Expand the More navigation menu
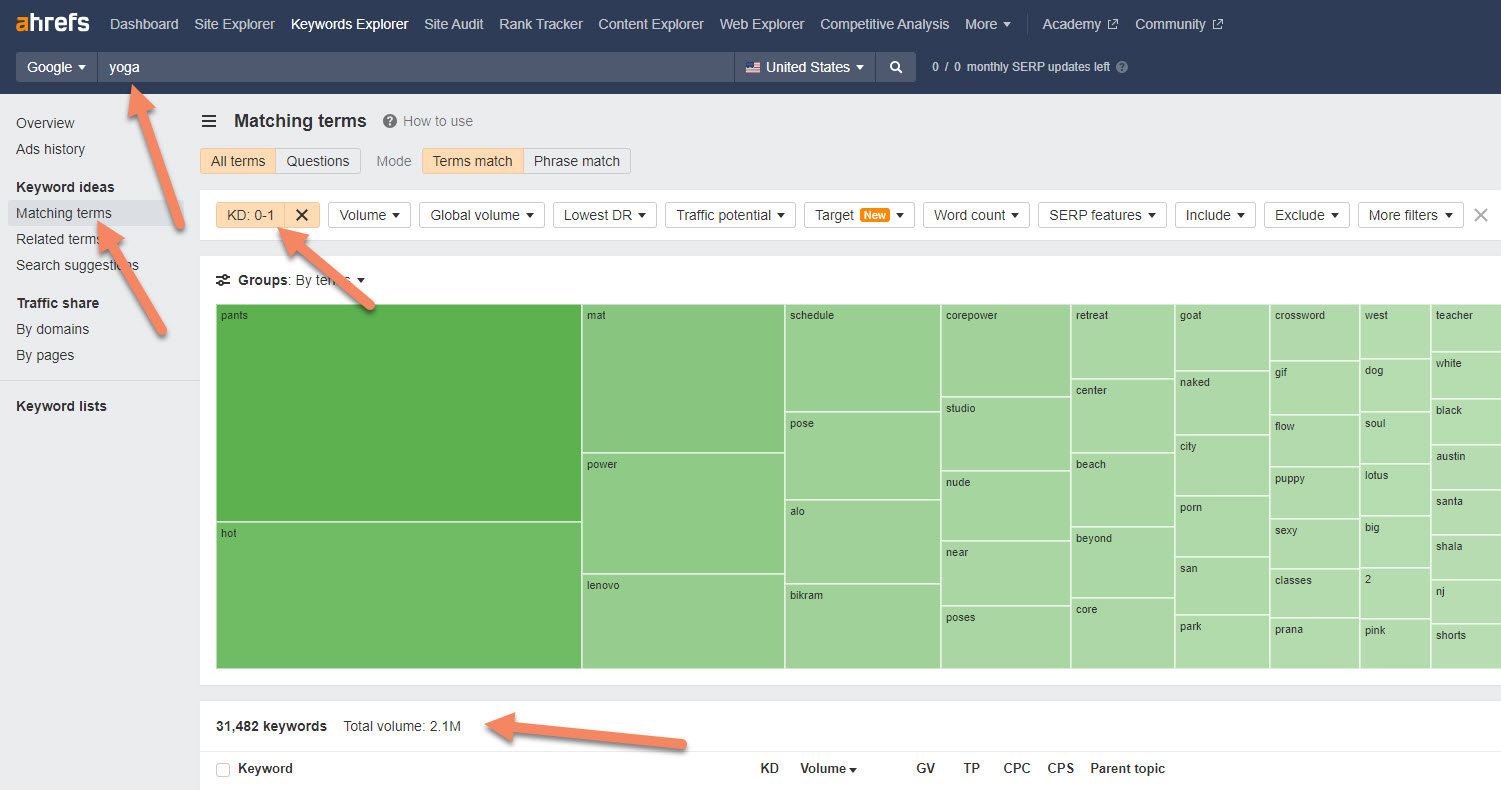The width and height of the screenshot is (1501, 790). 988,24
